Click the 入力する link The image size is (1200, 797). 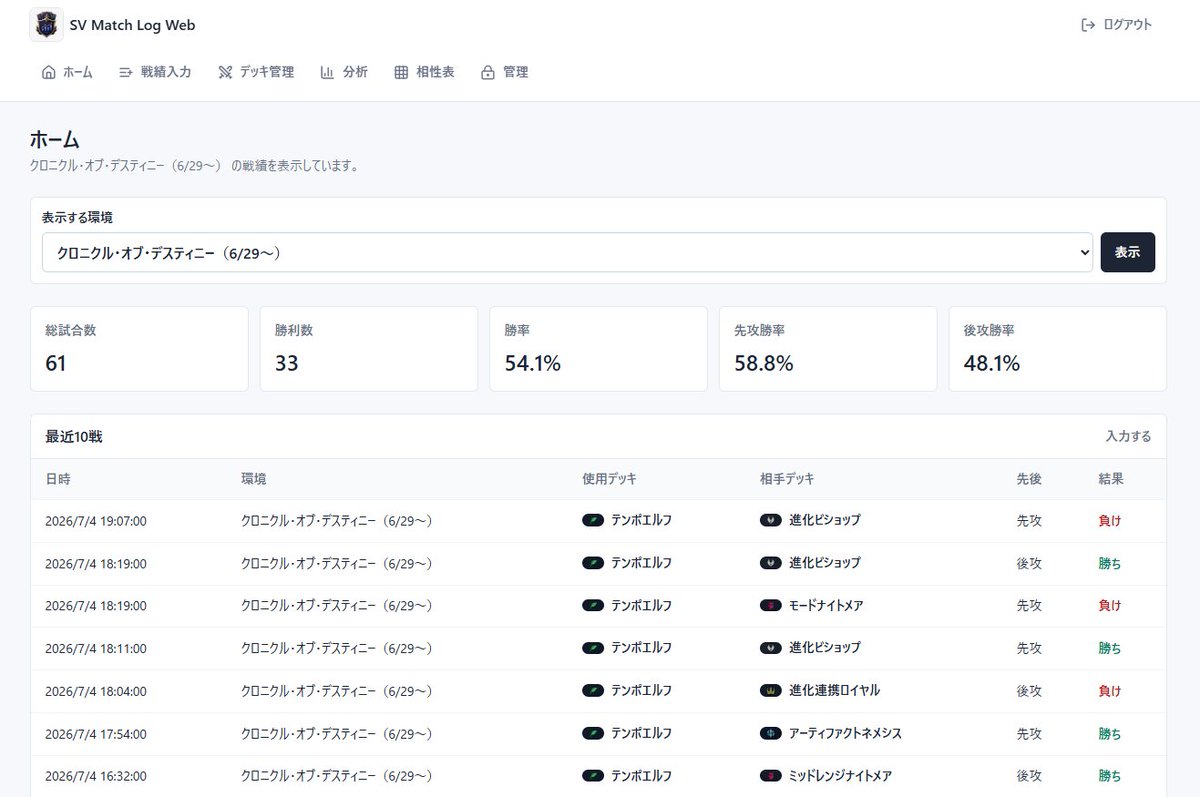1128,437
